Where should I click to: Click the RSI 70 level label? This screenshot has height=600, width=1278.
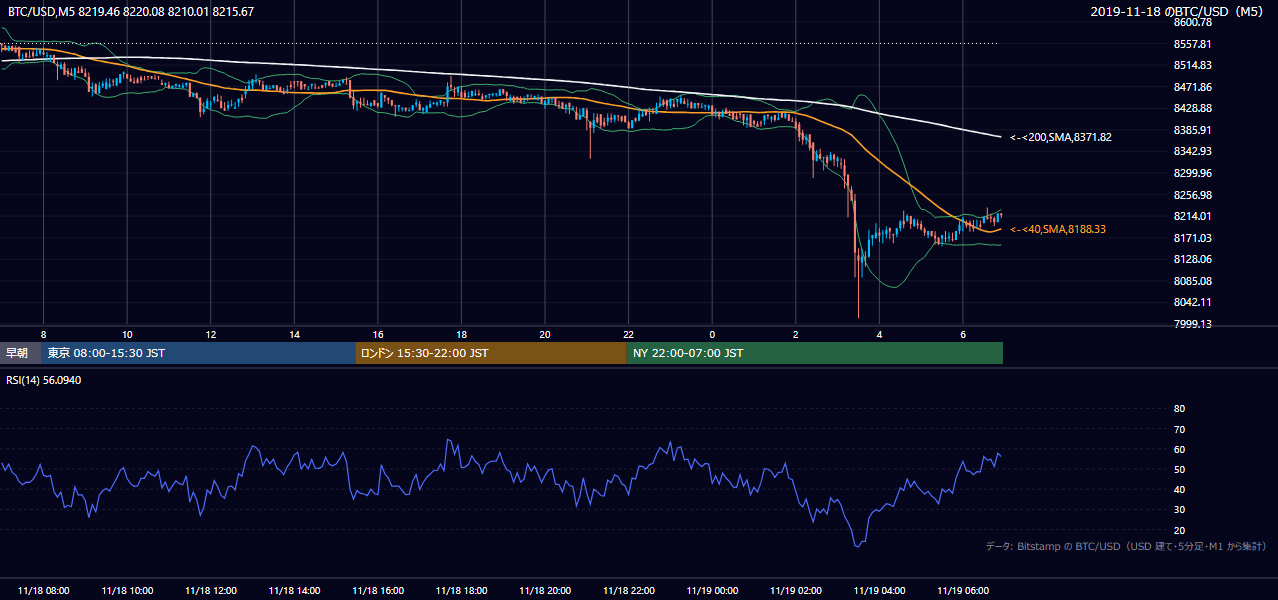point(1179,429)
